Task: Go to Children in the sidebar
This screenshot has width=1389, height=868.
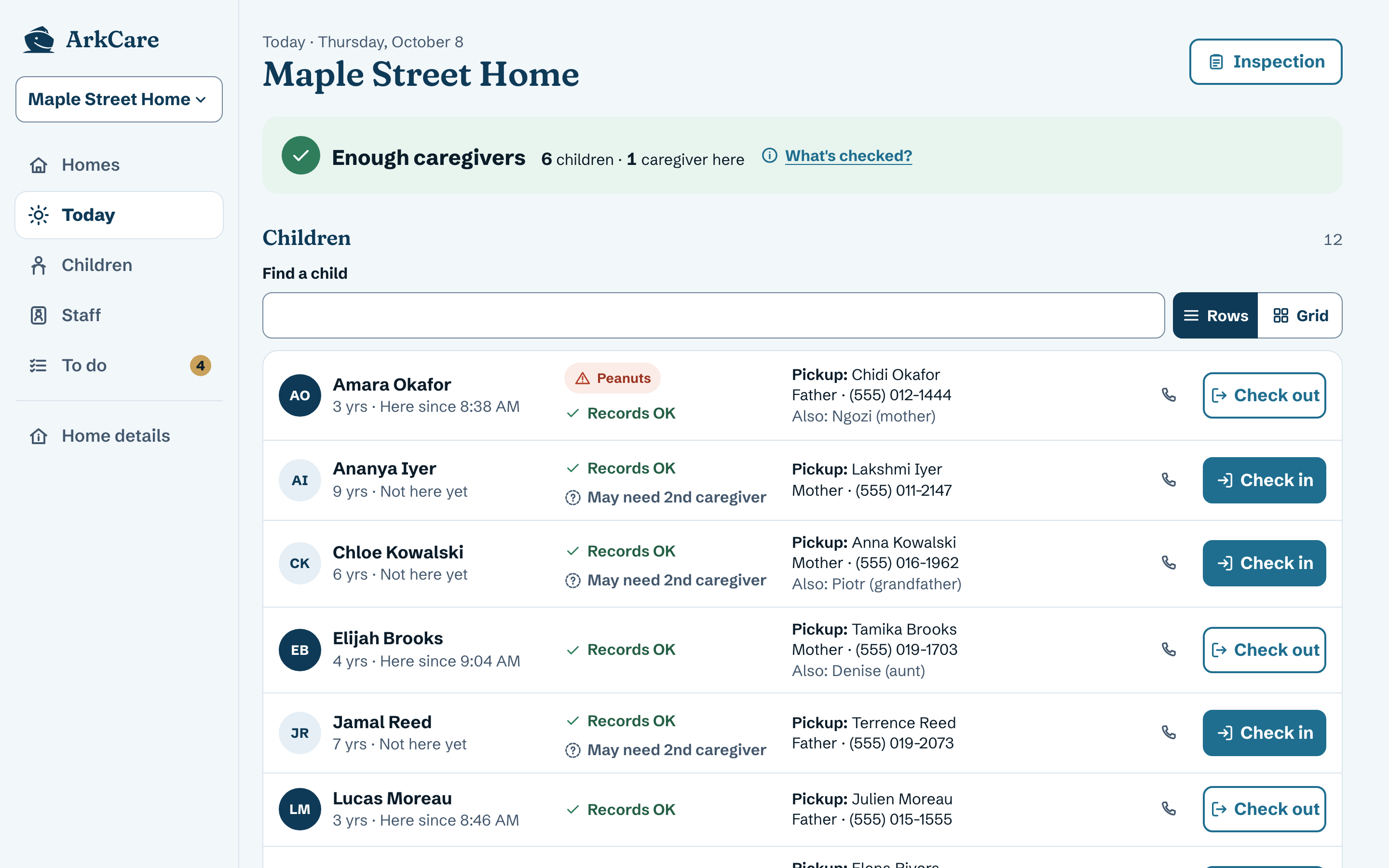Action: (x=119, y=265)
